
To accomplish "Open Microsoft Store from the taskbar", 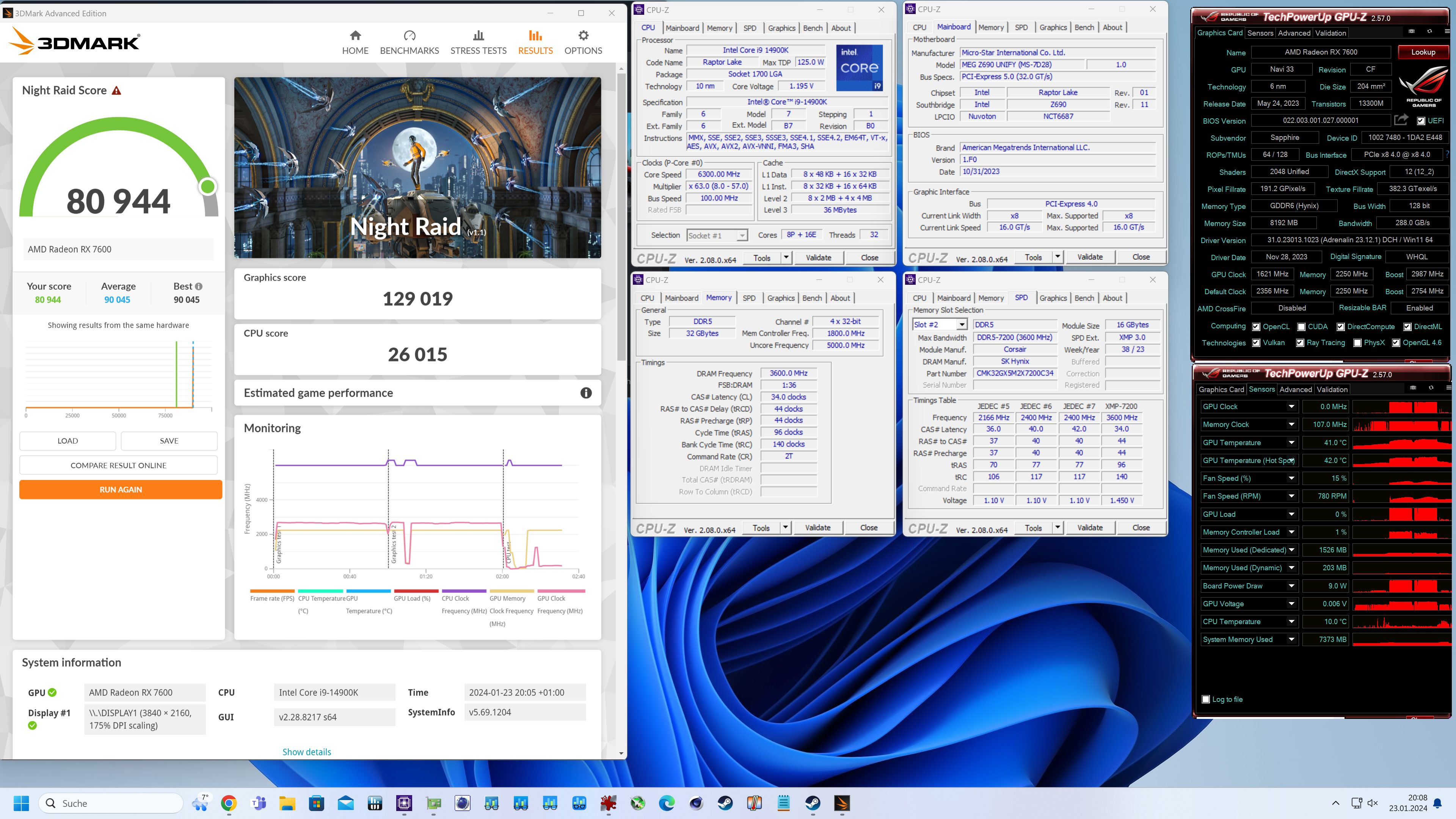I will [x=317, y=803].
